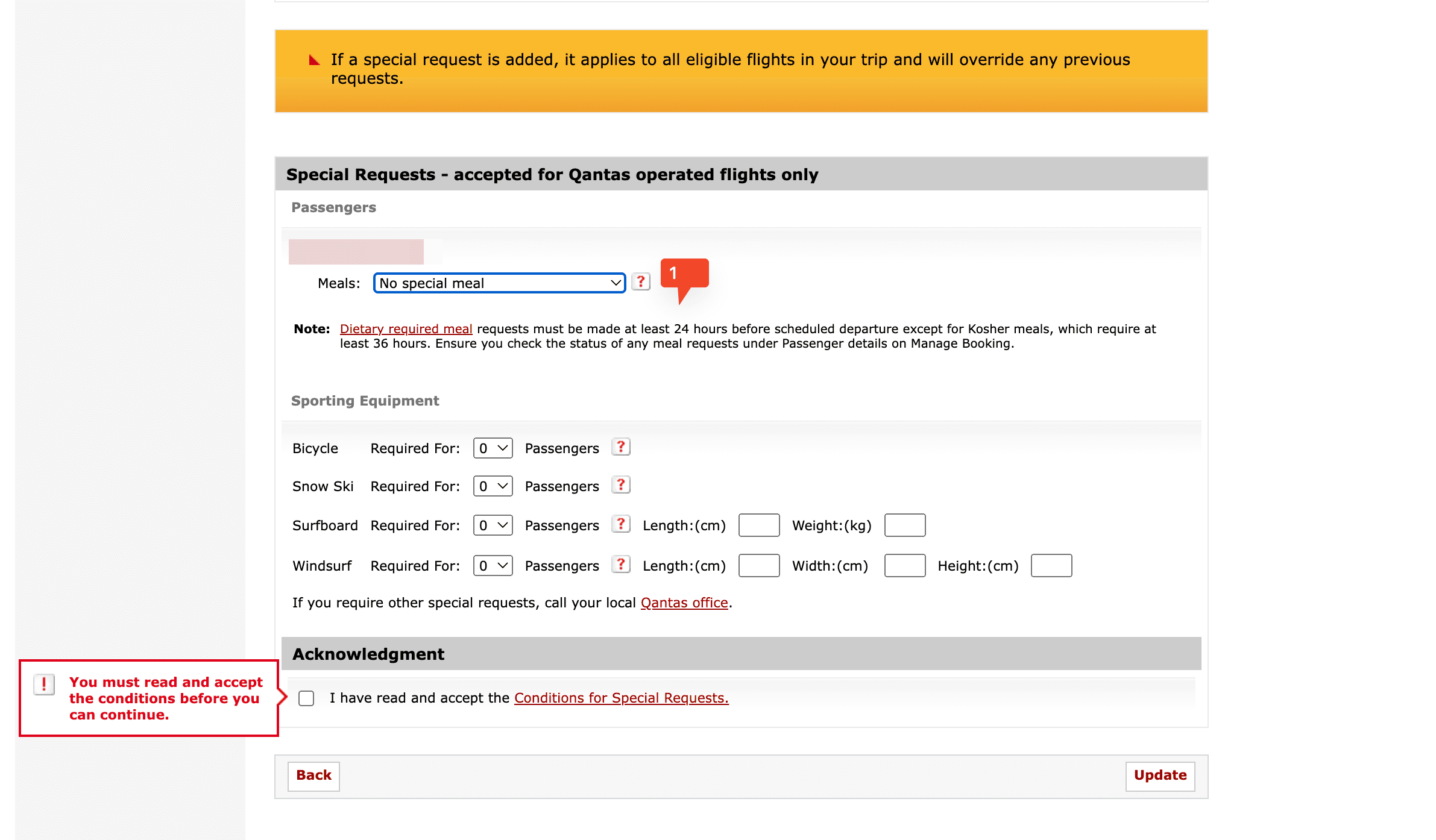This screenshot has width=1436, height=840.
Task: Click the "You must read and accept" error message
Action: tap(166, 698)
